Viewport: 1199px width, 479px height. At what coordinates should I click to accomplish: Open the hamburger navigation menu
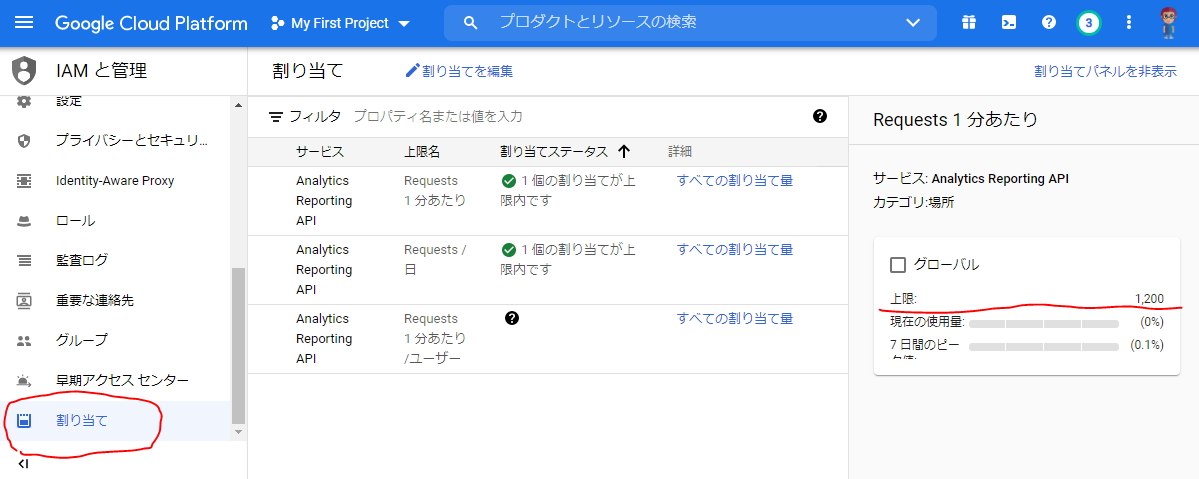coord(24,23)
